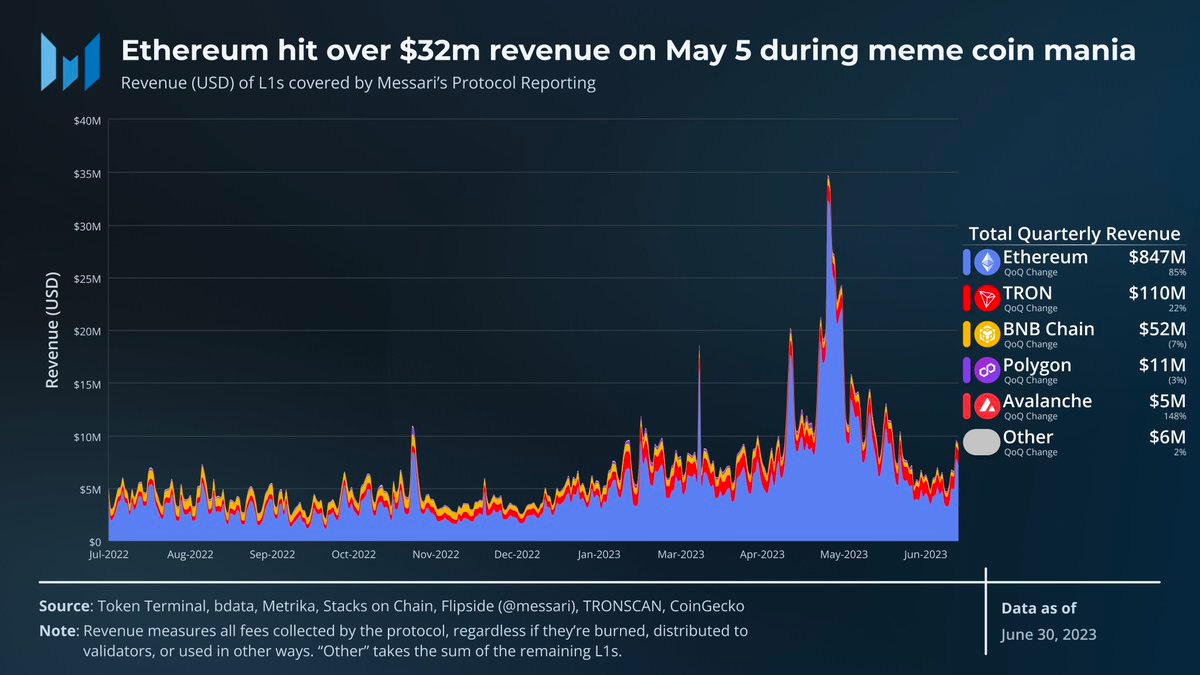
Task: Click the gray Other legend swatch
Action: pyautogui.click(x=981, y=442)
